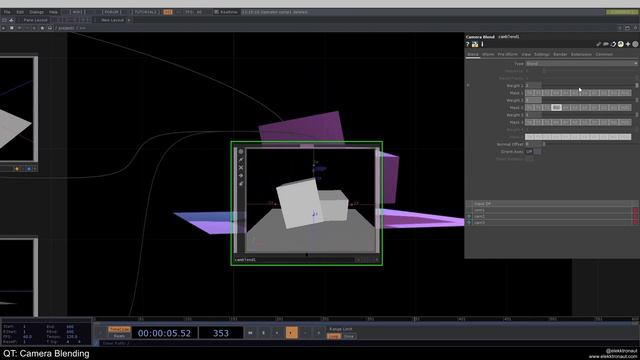The image size is (640, 360).
Task: Expand the cam1 input row
Action: pyautogui.click(x=469, y=211)
